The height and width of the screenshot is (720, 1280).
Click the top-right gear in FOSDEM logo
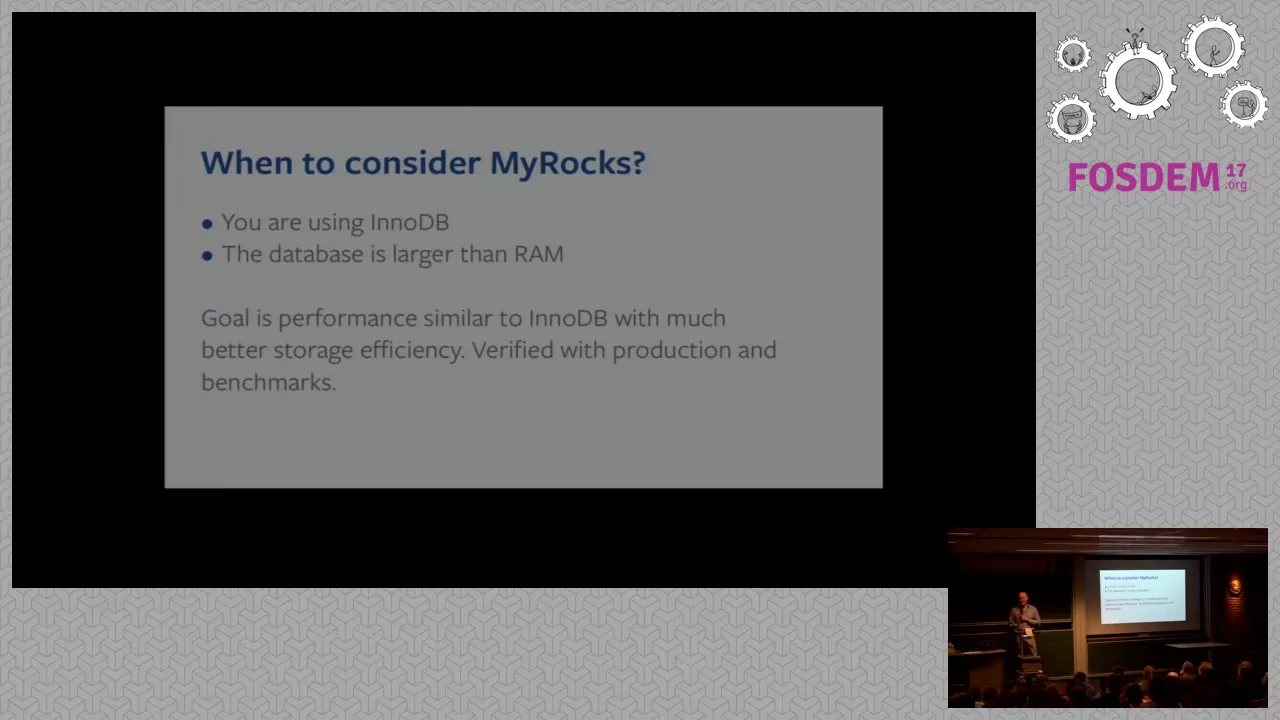tap(1213, 46)
